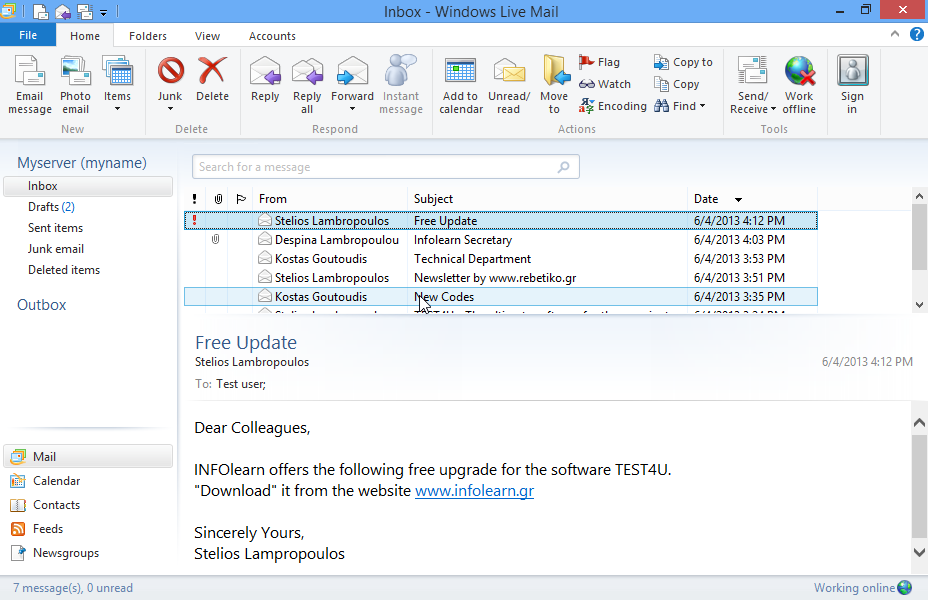
Task: Watch the conversation
Action: (x=605, y=84)
